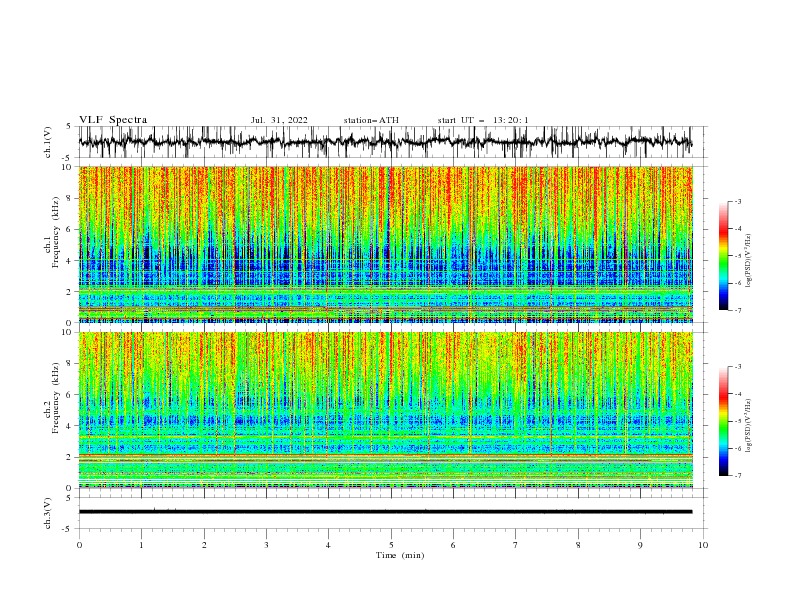Click time axis tick label "3"
This screenshot has width=792, height=612.
pos(266,545)
